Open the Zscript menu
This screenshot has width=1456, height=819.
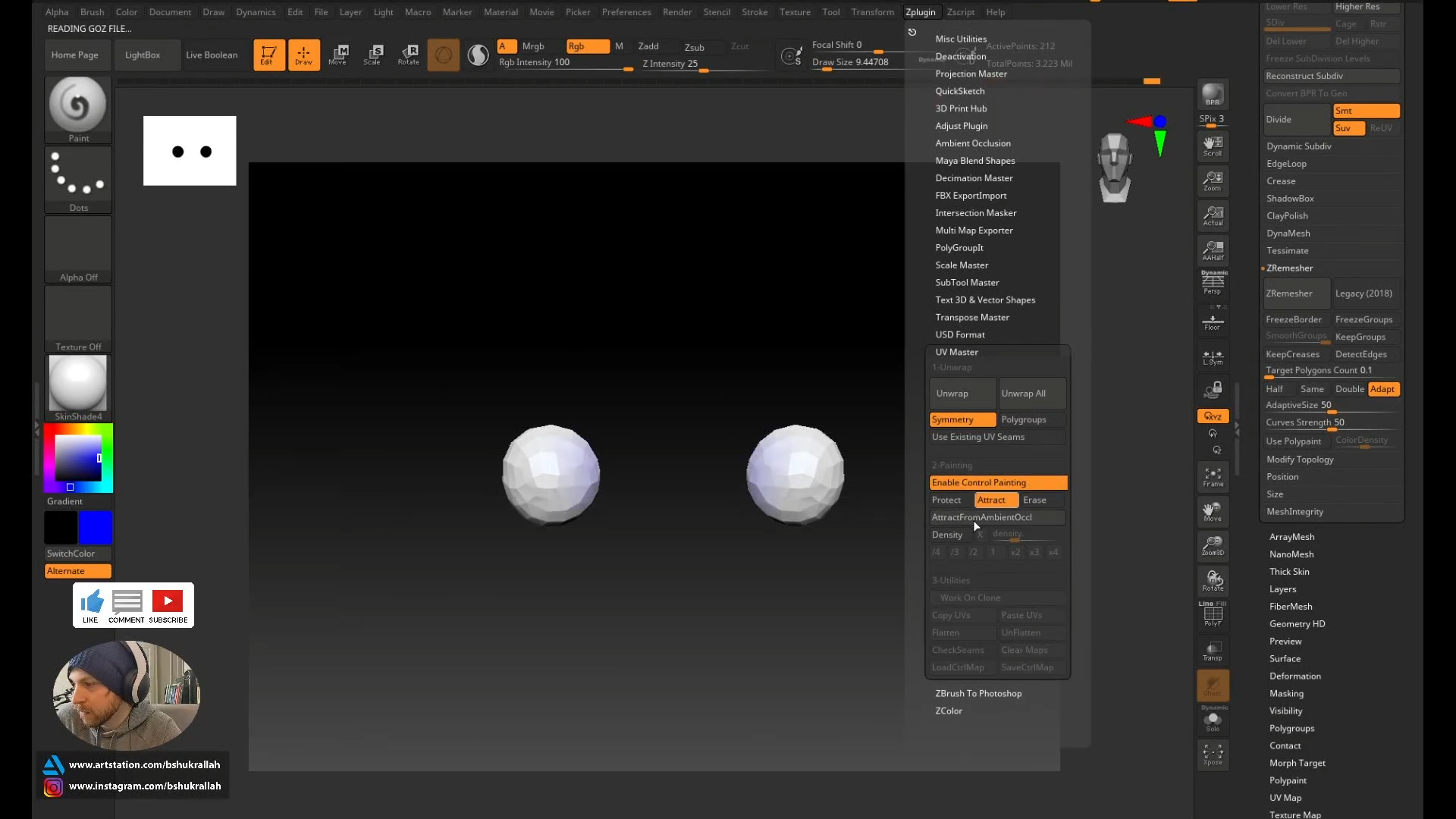tap(960, 12)
